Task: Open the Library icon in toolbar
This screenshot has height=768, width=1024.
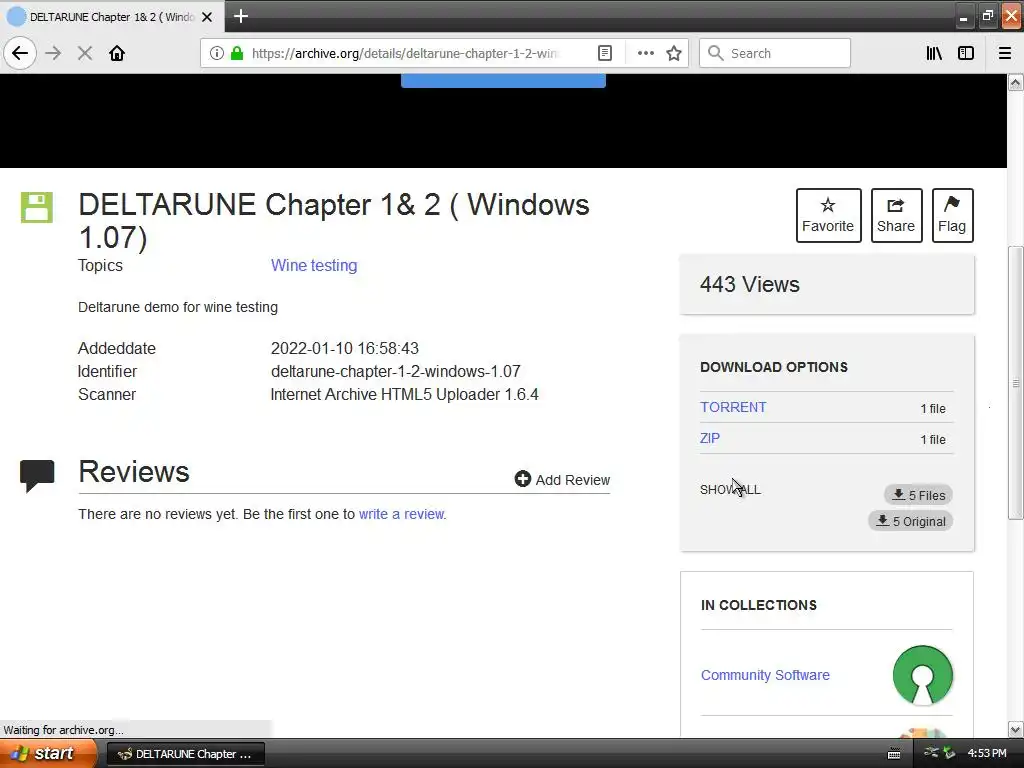Action: (934, 53)
